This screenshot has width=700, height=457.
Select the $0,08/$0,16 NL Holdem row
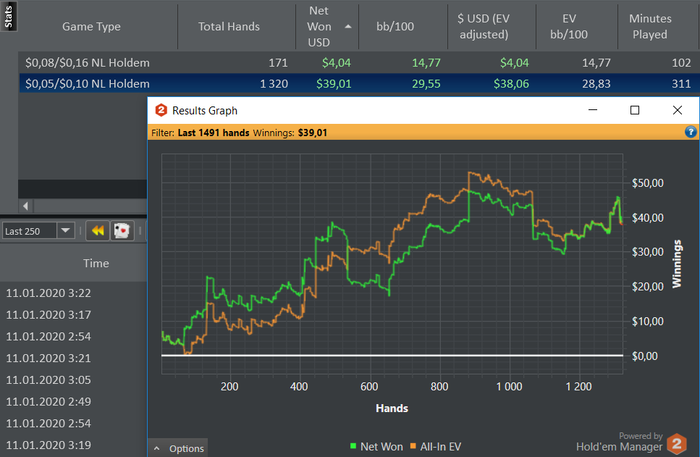pos(359,63)
